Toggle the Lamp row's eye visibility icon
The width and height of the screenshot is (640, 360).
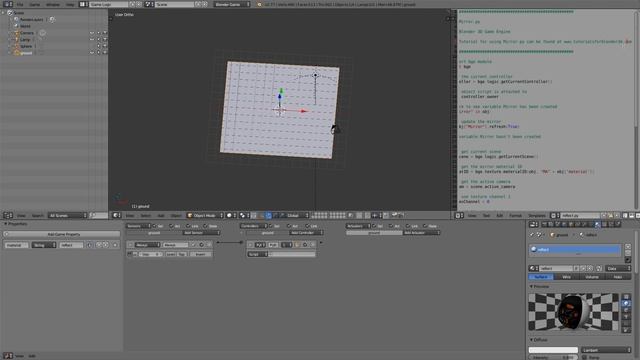[x=92, y=40]
